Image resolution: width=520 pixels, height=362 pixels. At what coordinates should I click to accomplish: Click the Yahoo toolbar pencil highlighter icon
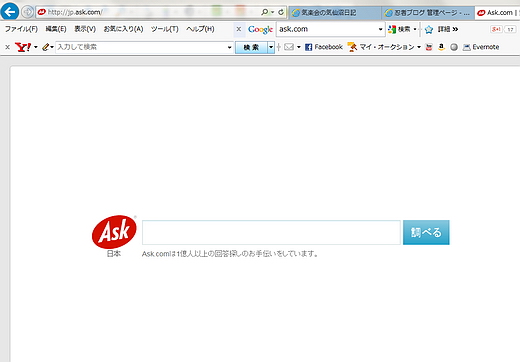45,47
